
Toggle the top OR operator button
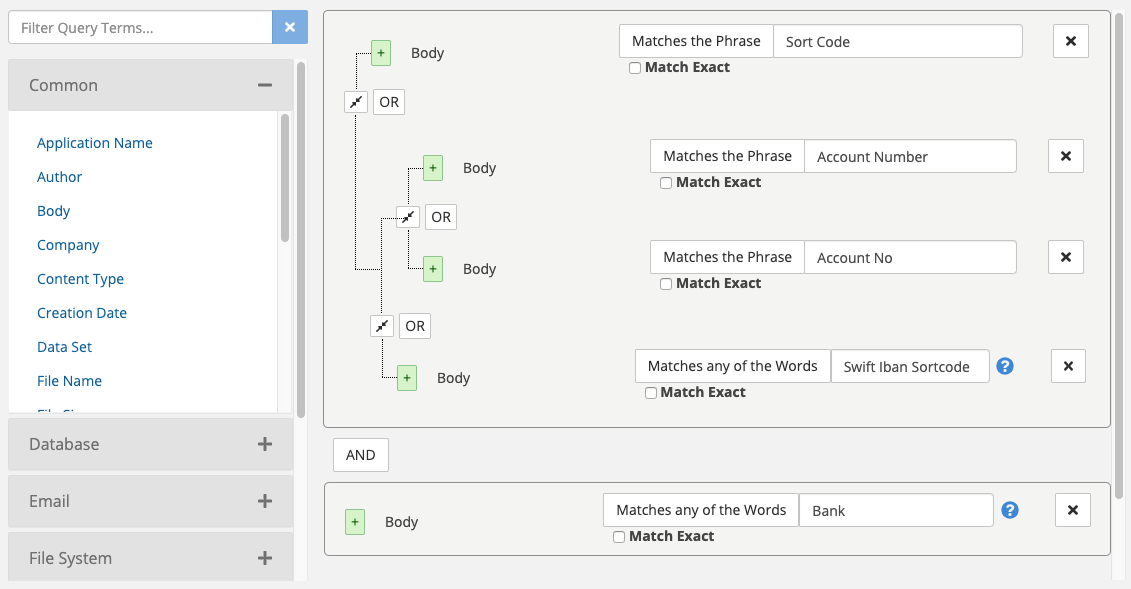(389, 102)
